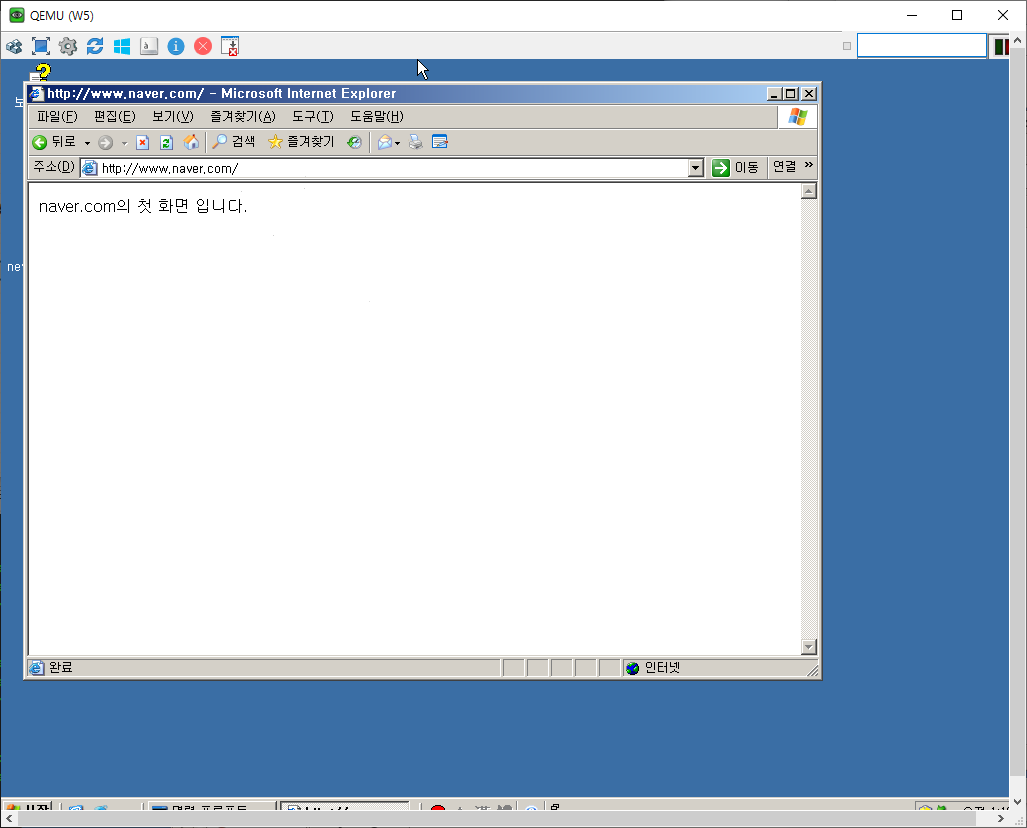This screenshot has width=1027, height=828.
Task: Click the Edit page icon in IE toolbar
Action: tap(439, 142)
